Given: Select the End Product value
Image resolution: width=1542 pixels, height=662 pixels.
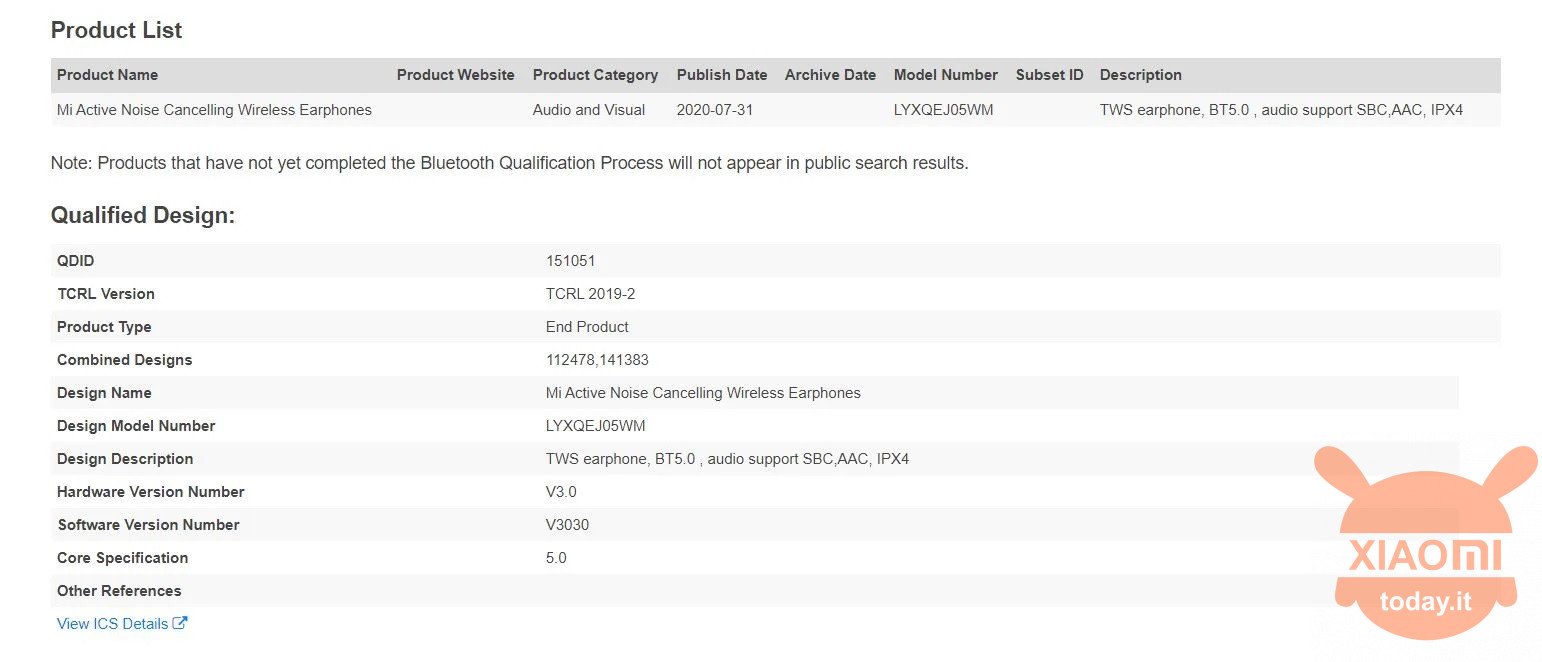Looking at the screenshot, I should pyautogui.click(x=587, y=327).
